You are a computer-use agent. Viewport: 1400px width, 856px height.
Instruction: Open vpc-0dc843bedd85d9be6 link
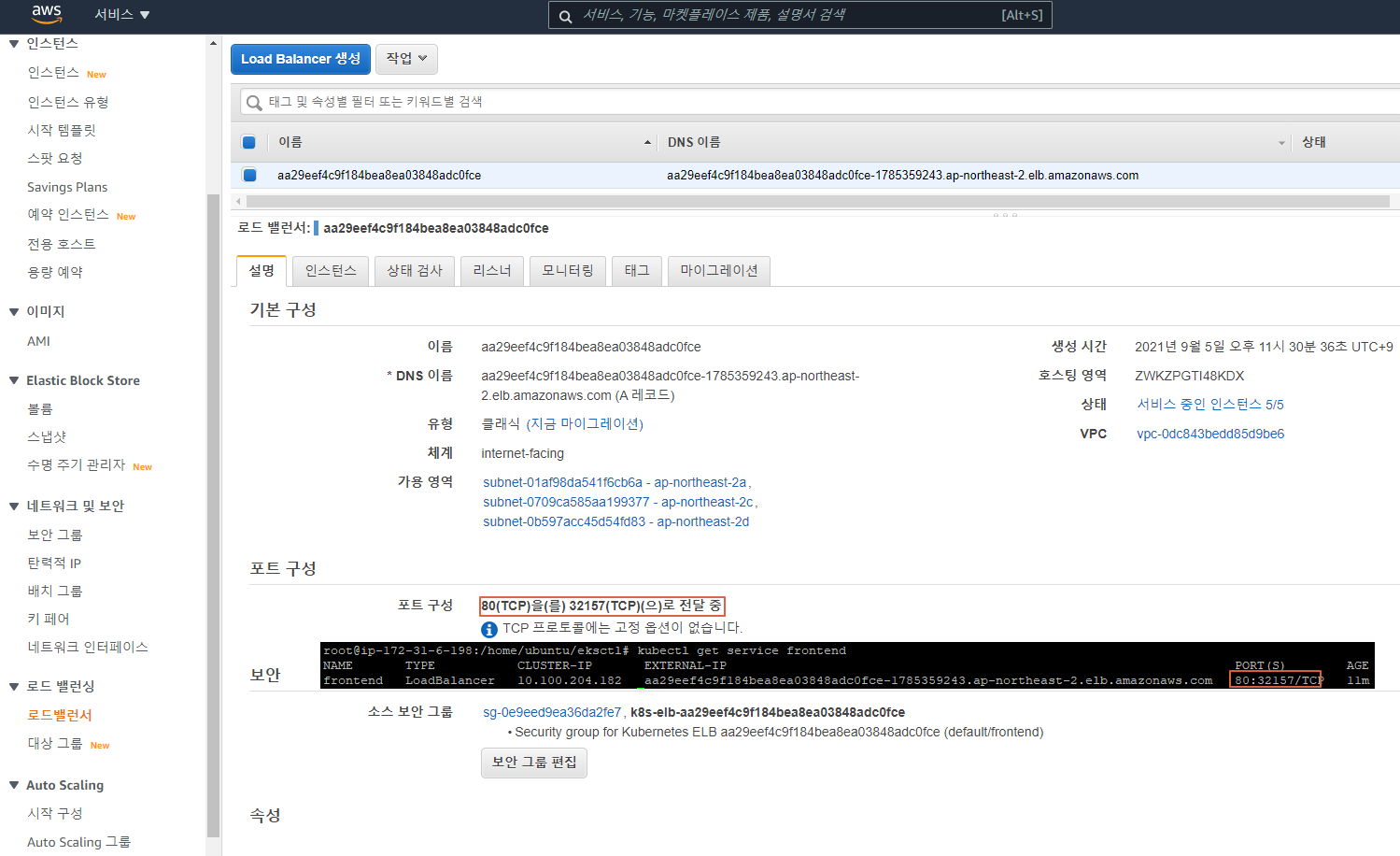coord(1210,435)
